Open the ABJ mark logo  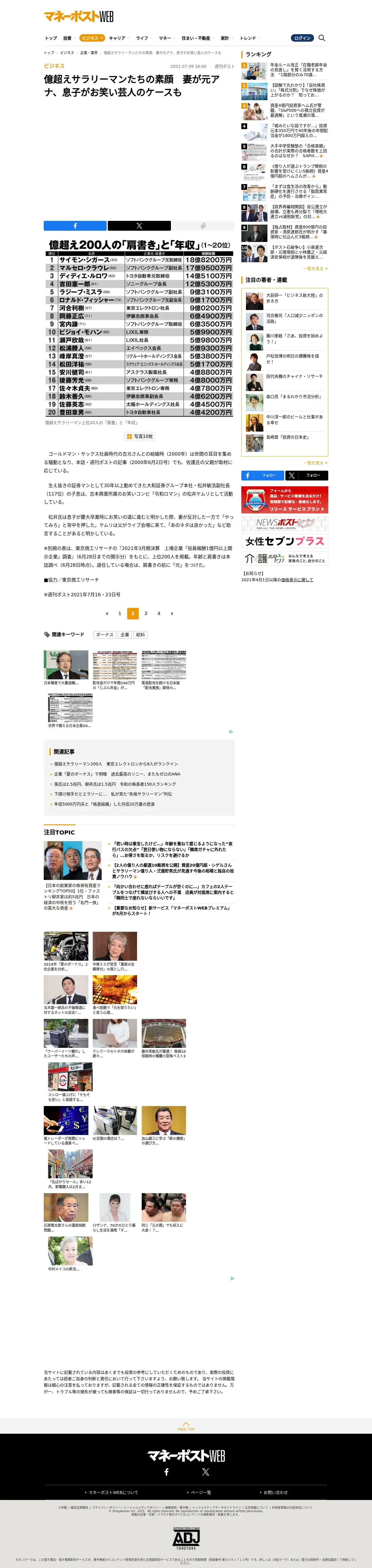point(186,1538)
